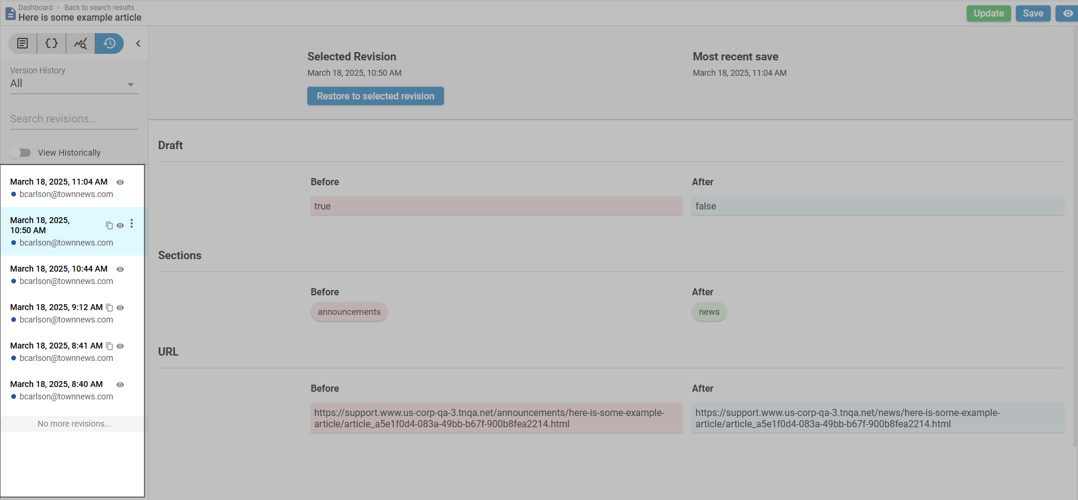Click the Selected Revision heading
The image size is (1078, 500).
[352, 56]
